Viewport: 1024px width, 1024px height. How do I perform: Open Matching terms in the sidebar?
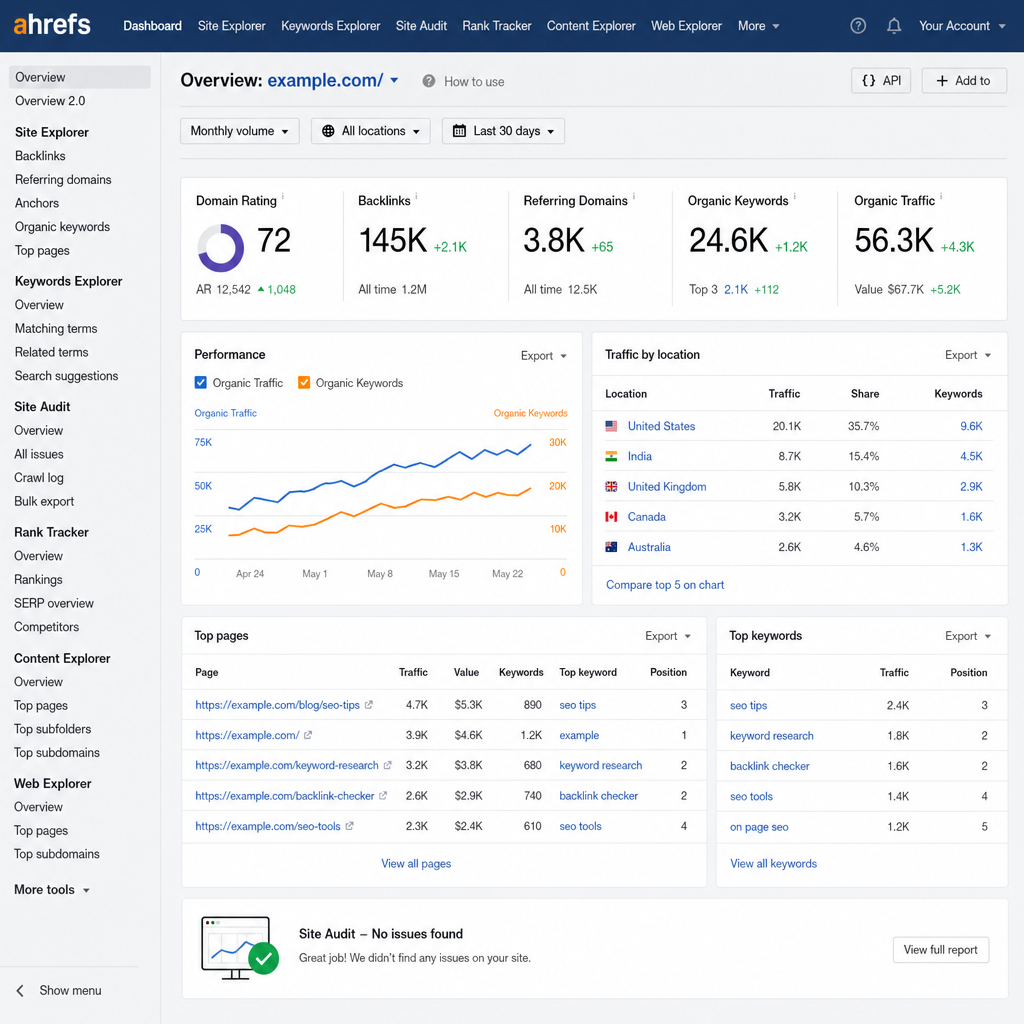56,328
